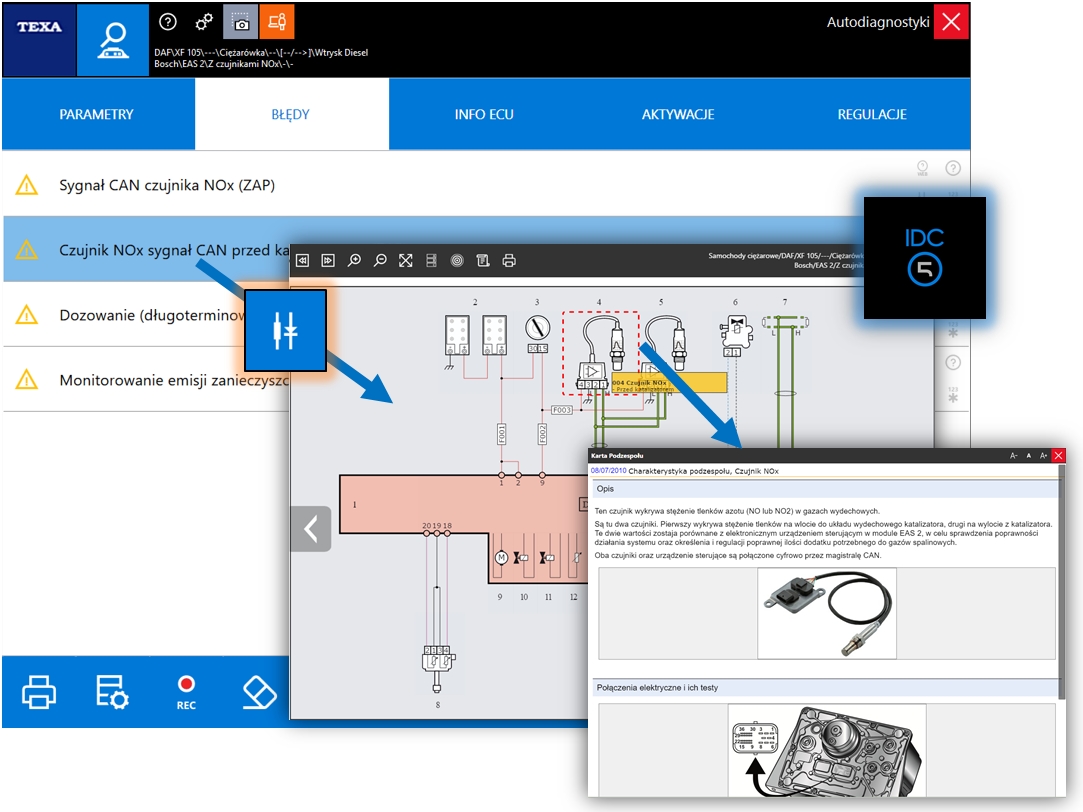1083x812 pixels.
Task: Open help using the question mark icon
Action: point(168,20)
